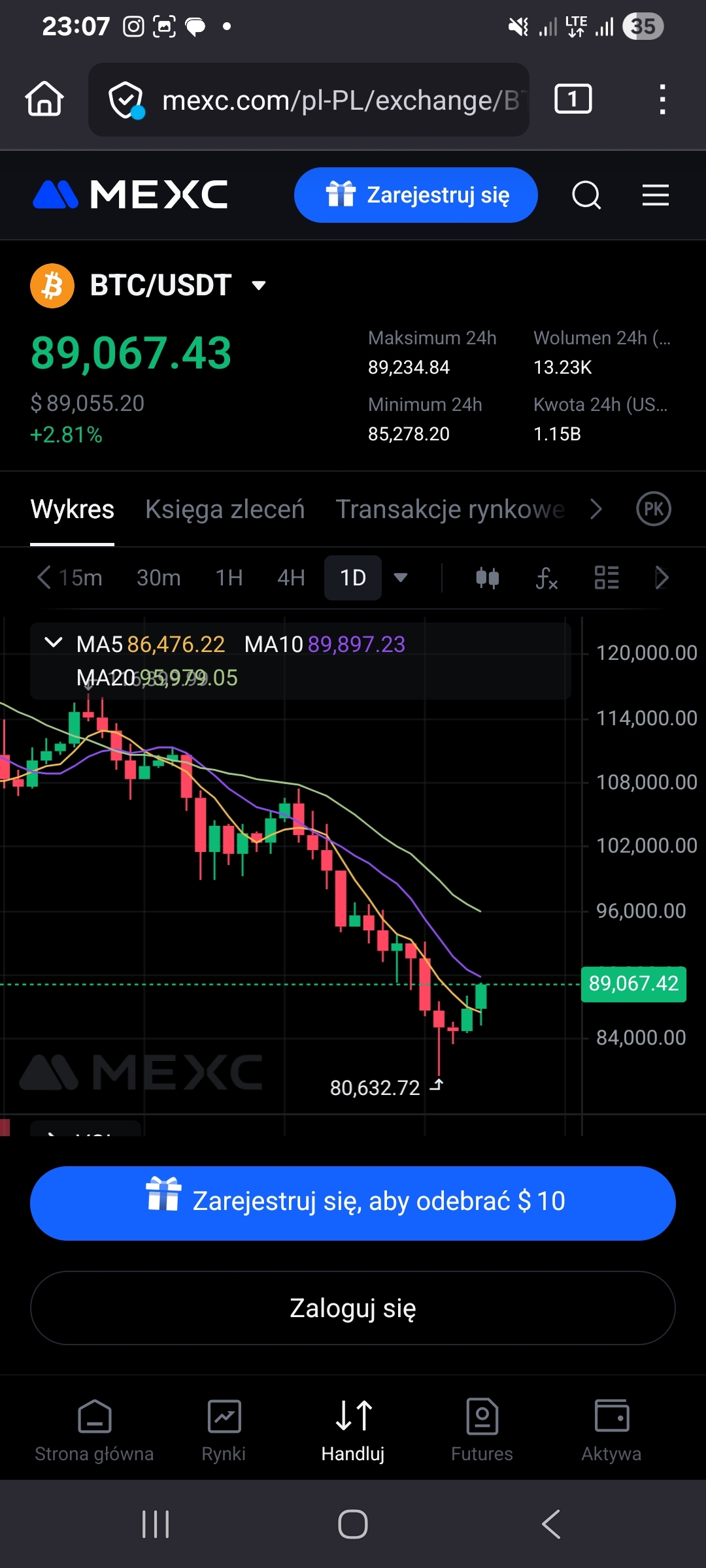
Task: Go to Aktywa wallet icon
Action: (611, 1429)
